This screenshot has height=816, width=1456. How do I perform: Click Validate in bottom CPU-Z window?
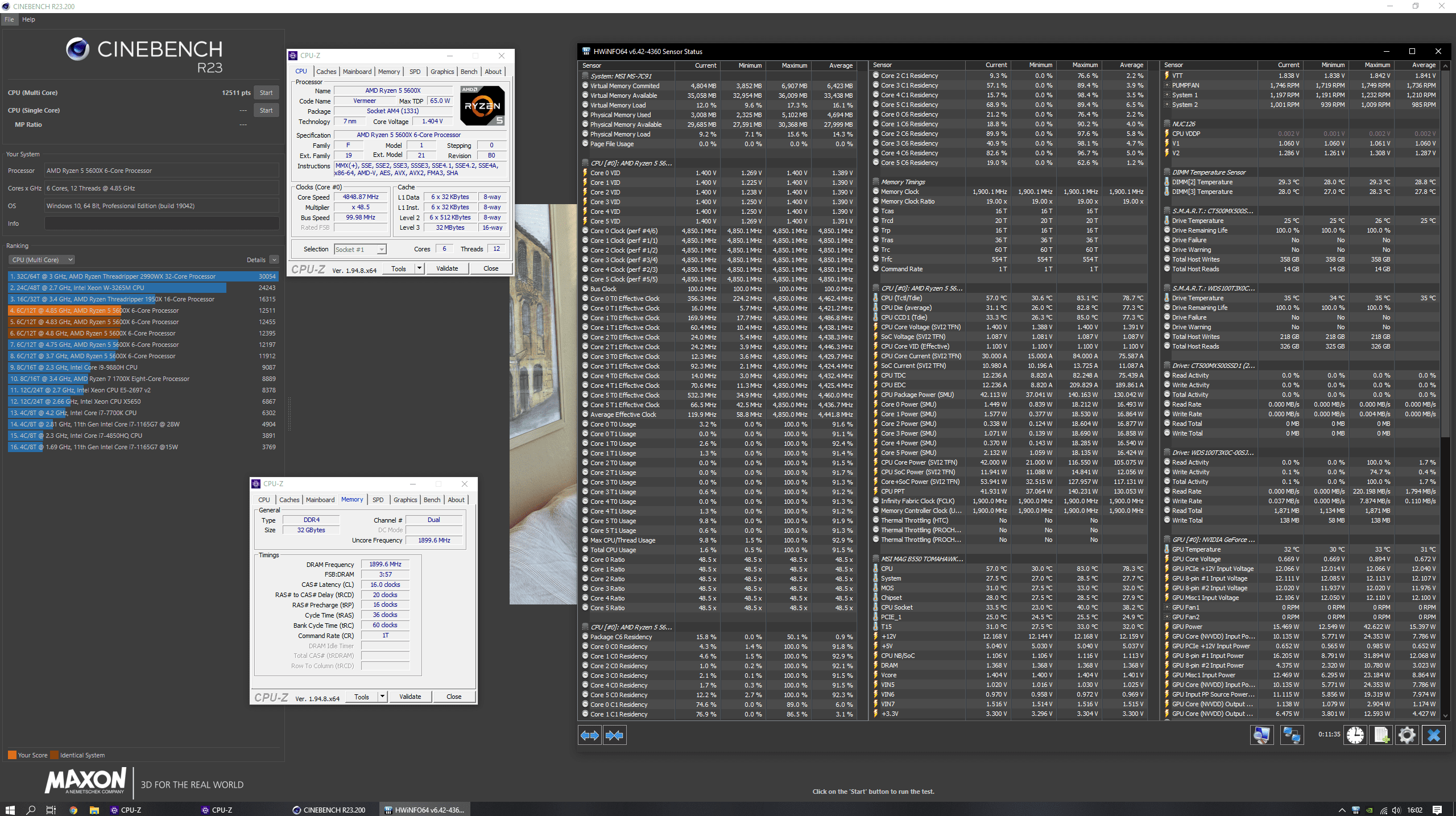[410, 697]
